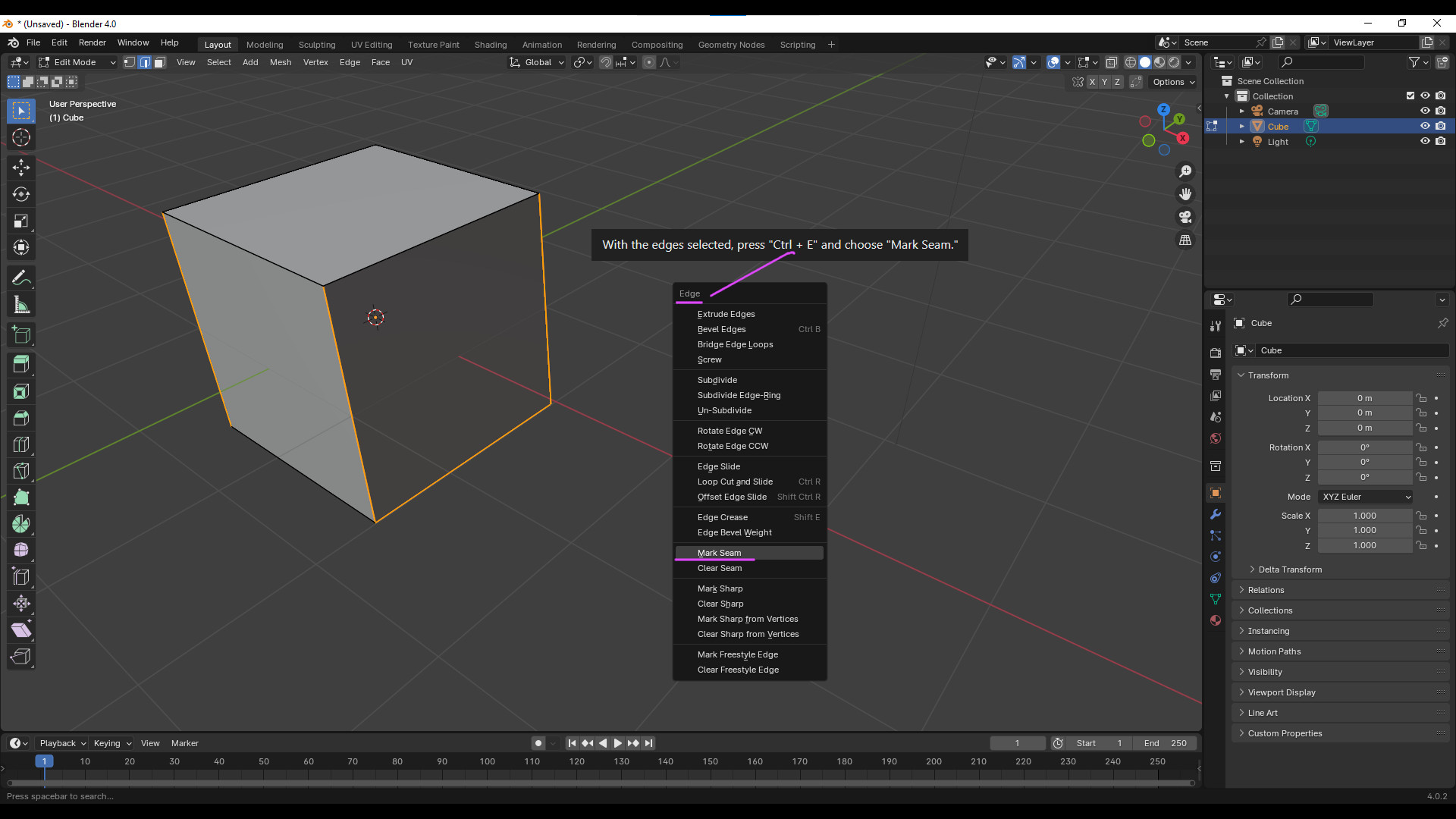Toggle snapping magnet
The height and width of the screenshot is (819, 1456).
point(606,62)
